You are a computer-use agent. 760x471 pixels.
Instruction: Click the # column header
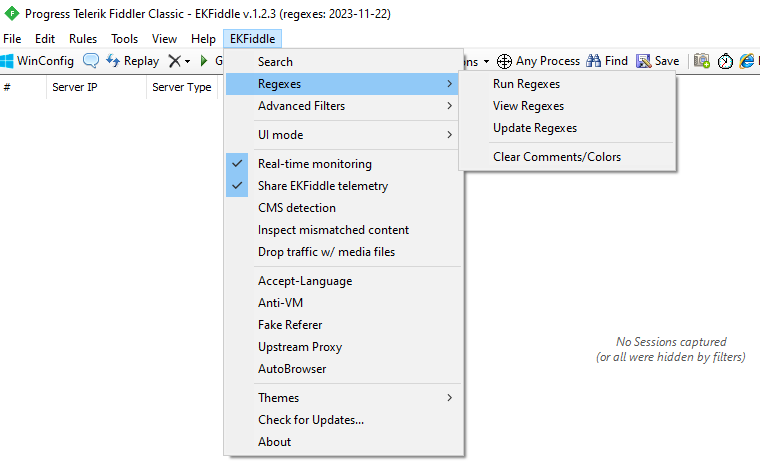tap(23, 87)
